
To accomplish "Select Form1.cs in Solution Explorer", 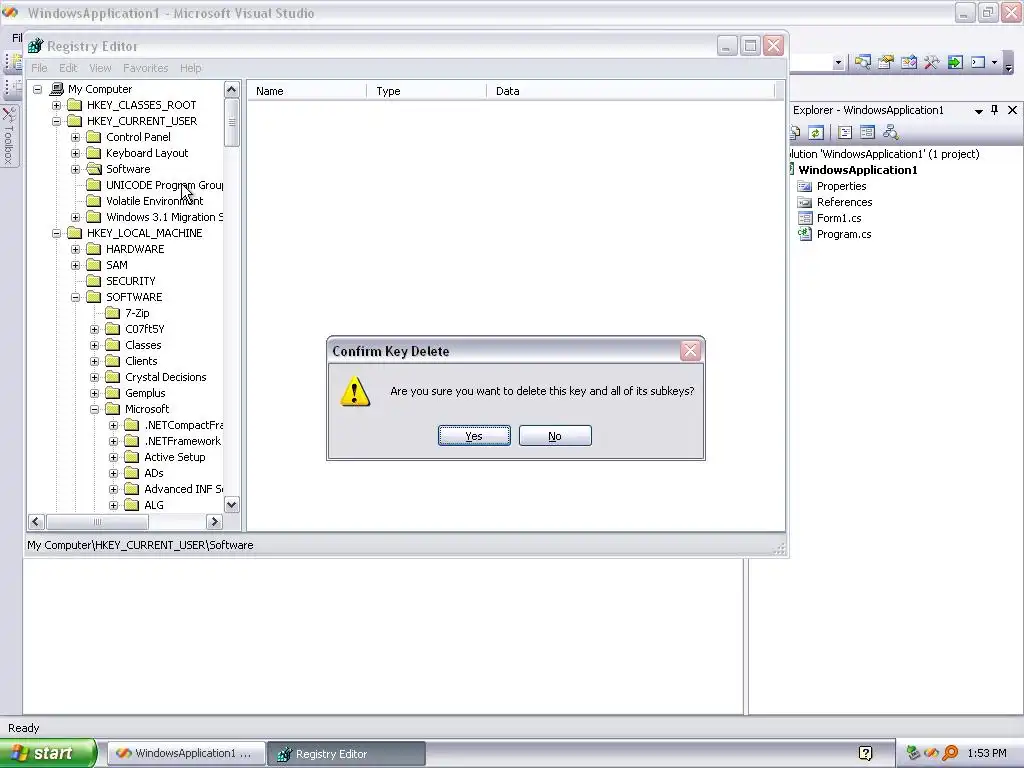I will tap(839, 218).
